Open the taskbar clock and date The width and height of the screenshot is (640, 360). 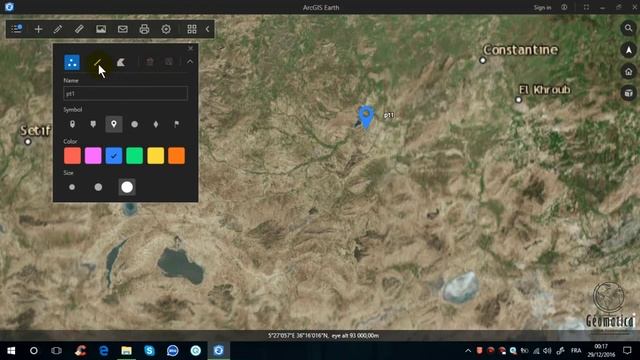[601, 351]
